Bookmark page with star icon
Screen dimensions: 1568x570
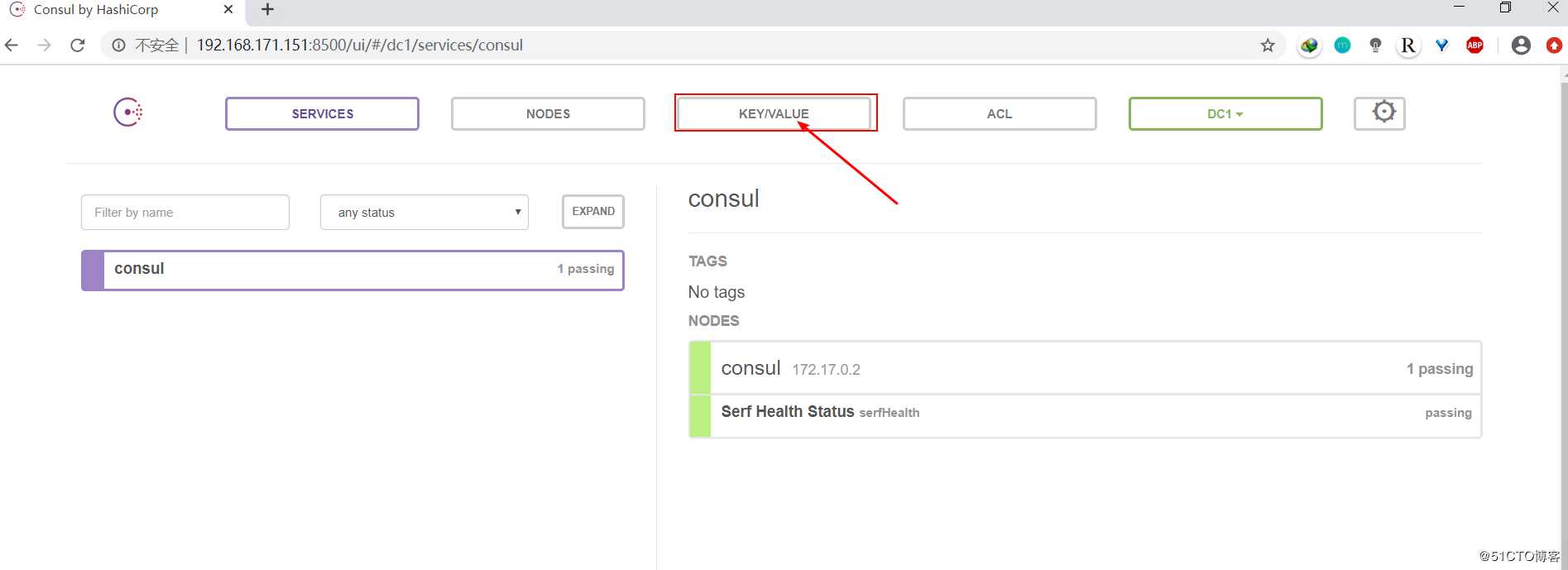tap(1268, 46)
